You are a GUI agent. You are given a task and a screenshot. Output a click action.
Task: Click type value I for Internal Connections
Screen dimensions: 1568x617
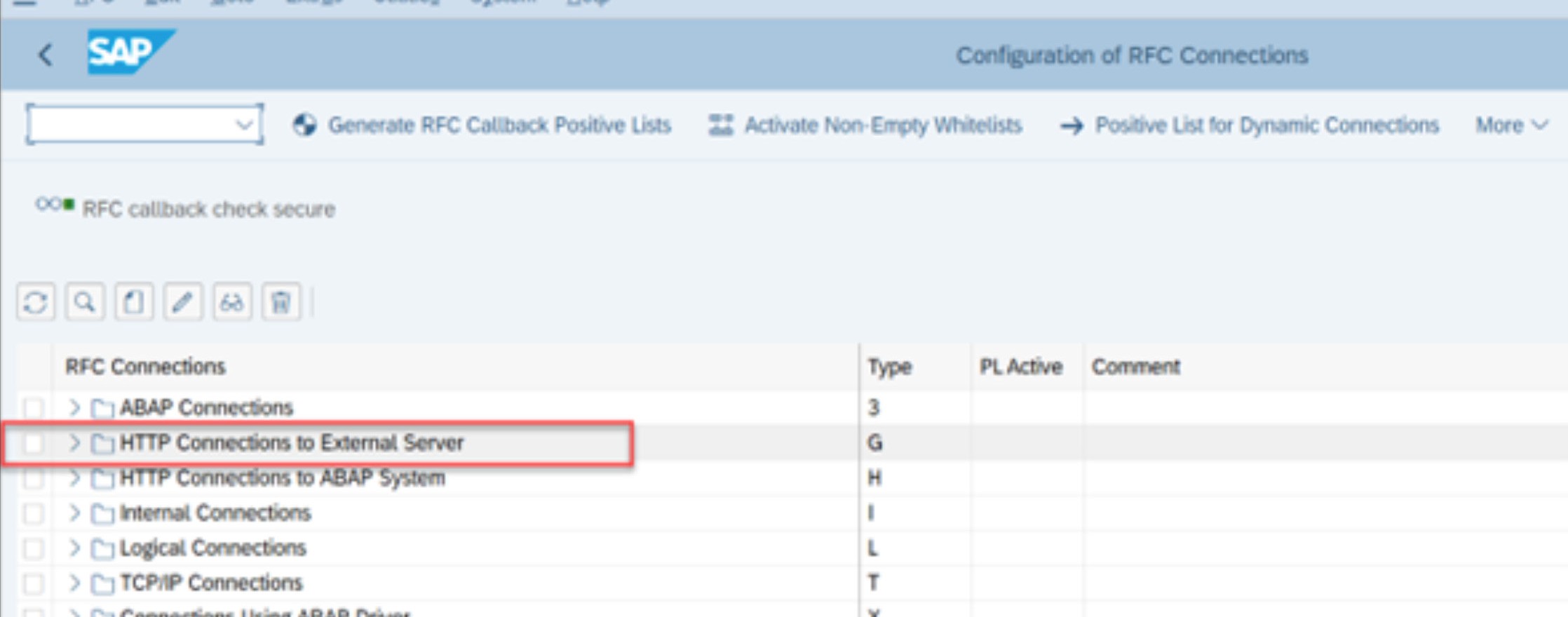[871, 513]
